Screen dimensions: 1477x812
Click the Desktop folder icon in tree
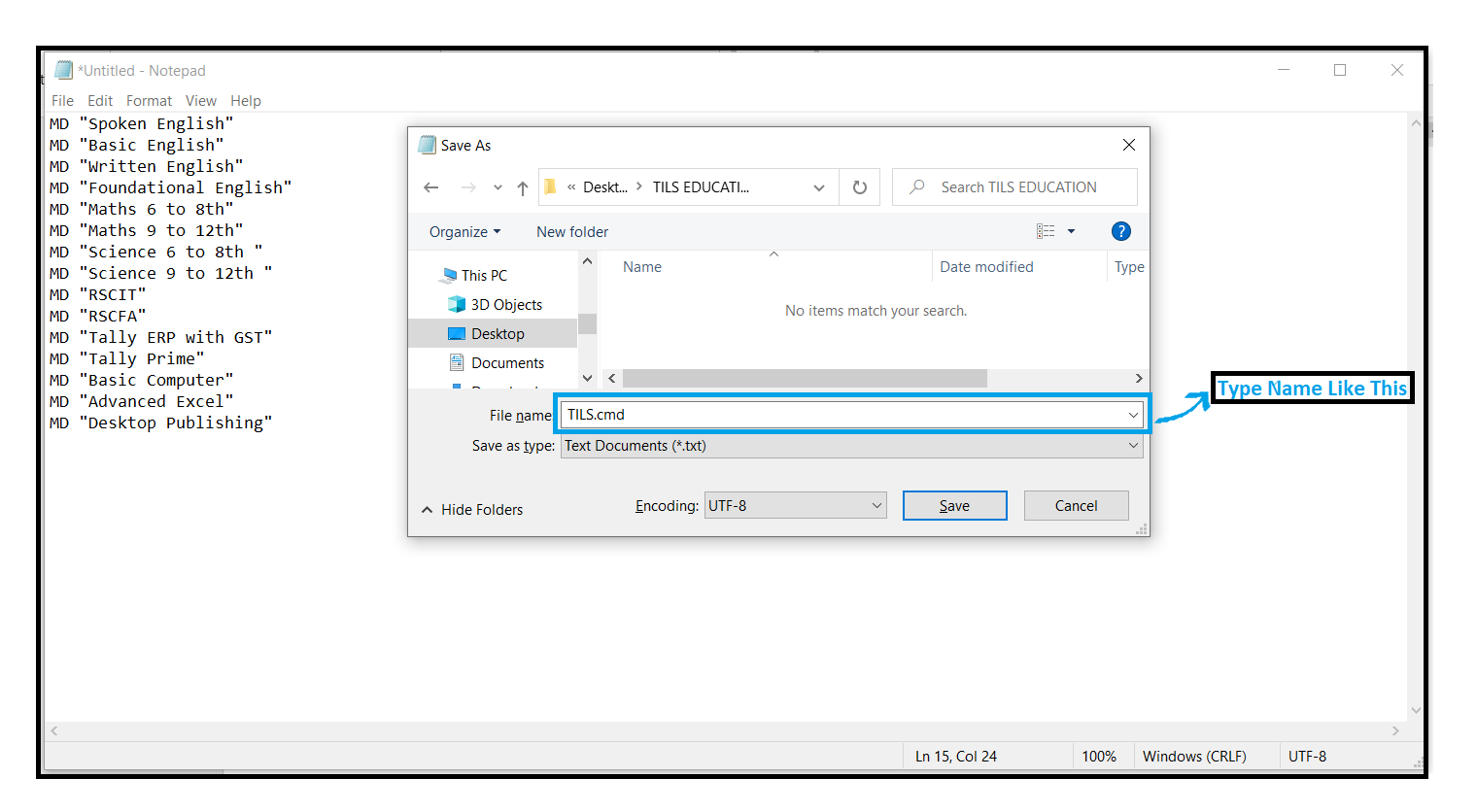tap(457, 333)
